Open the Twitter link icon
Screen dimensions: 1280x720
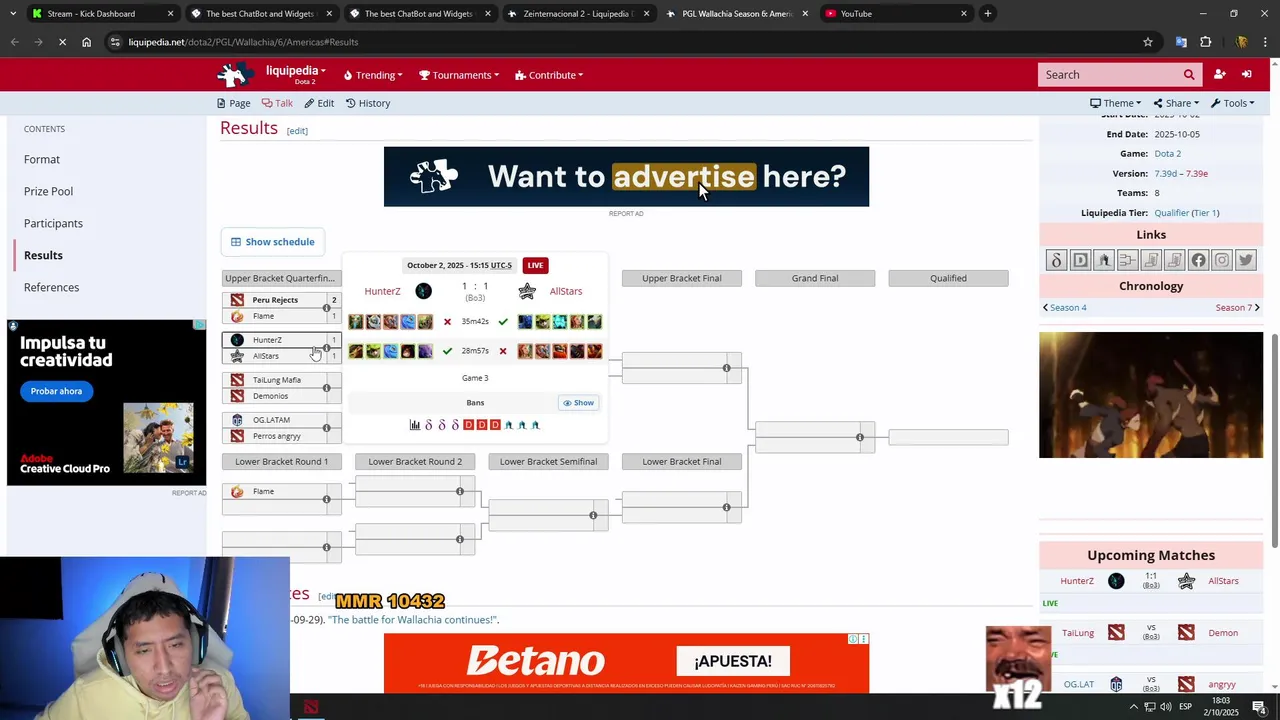pos(1246,260)
